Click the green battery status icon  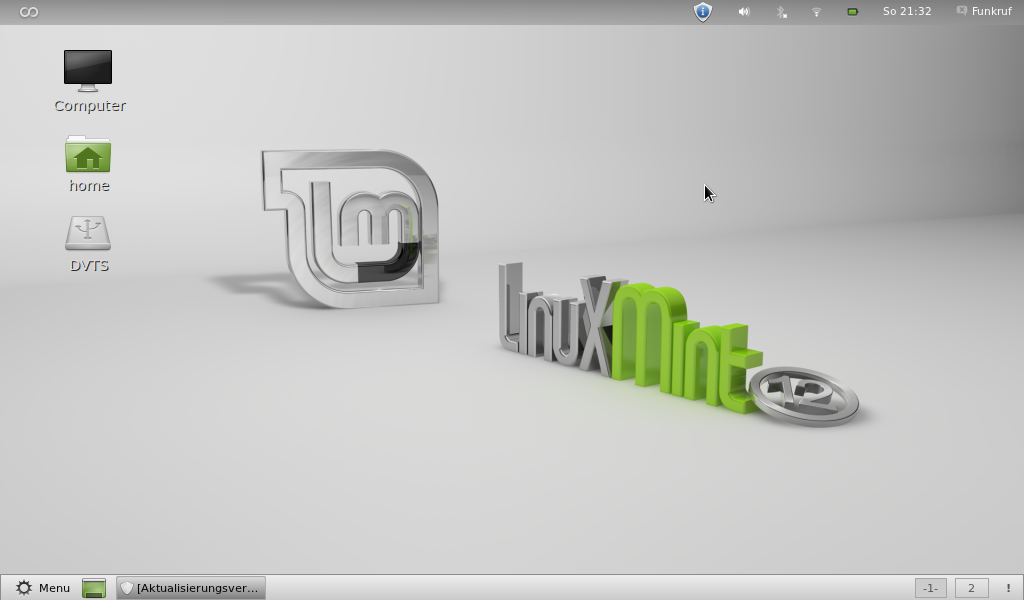click(852, 12)
